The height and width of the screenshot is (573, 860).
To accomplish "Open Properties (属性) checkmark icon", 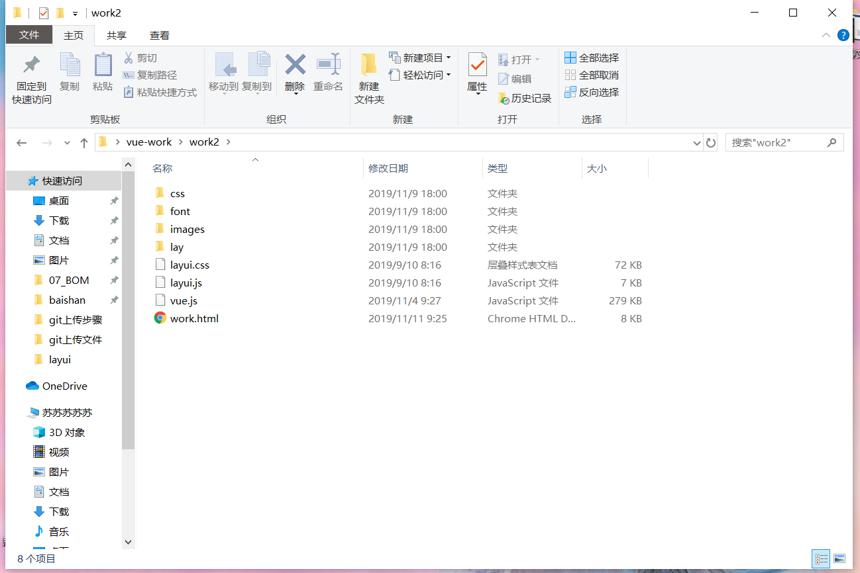I will point(477,65).
